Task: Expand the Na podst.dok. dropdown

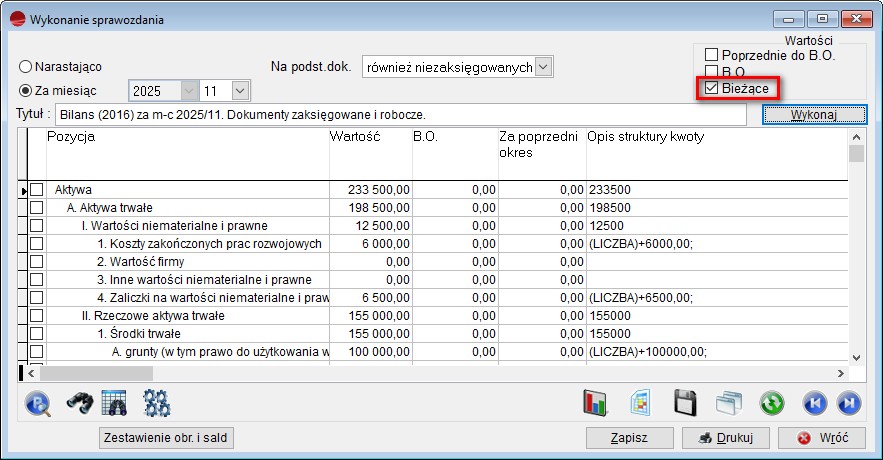Action: coord(543,67)
